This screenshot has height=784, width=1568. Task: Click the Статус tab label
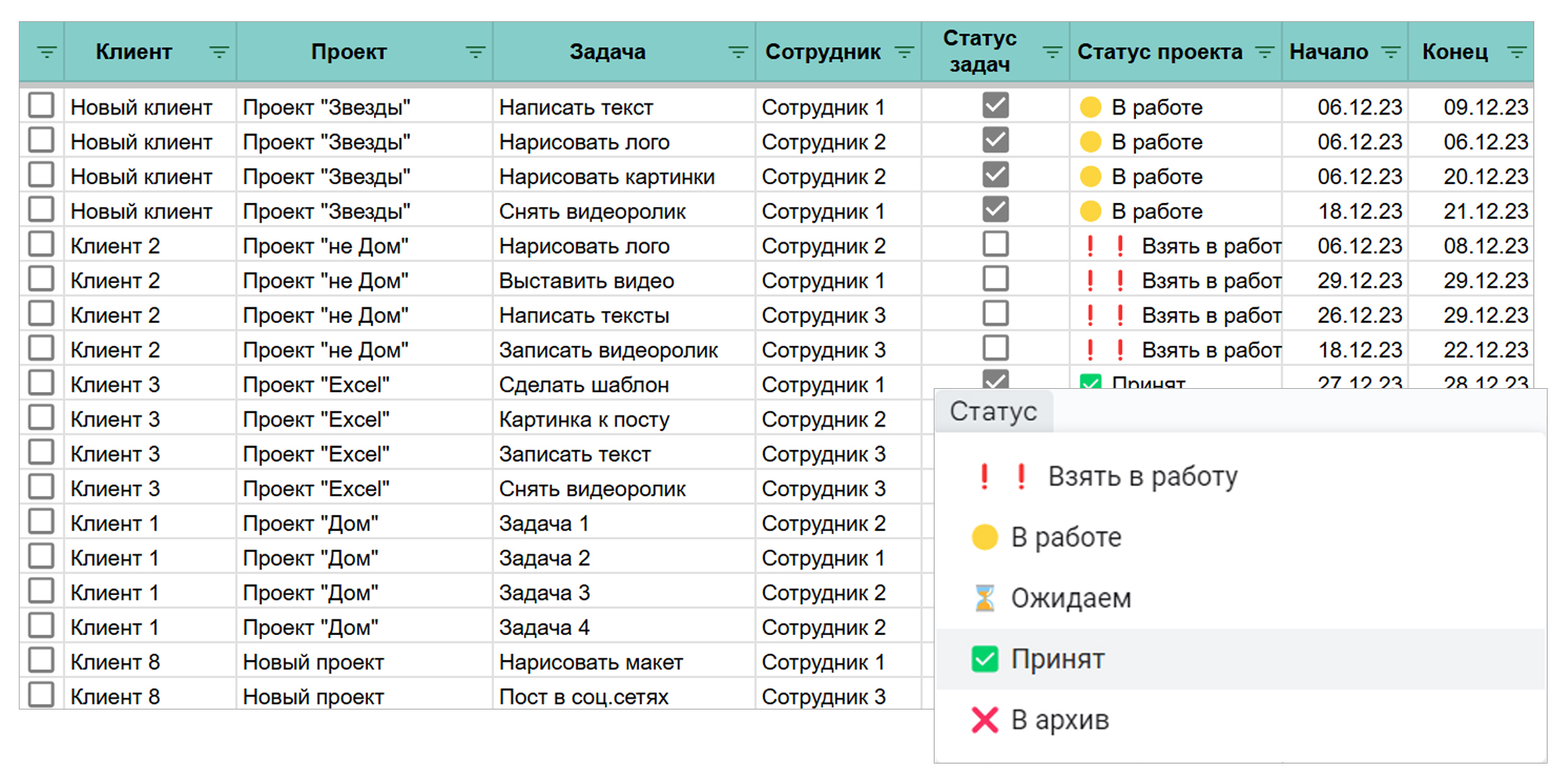coord(993,412)
